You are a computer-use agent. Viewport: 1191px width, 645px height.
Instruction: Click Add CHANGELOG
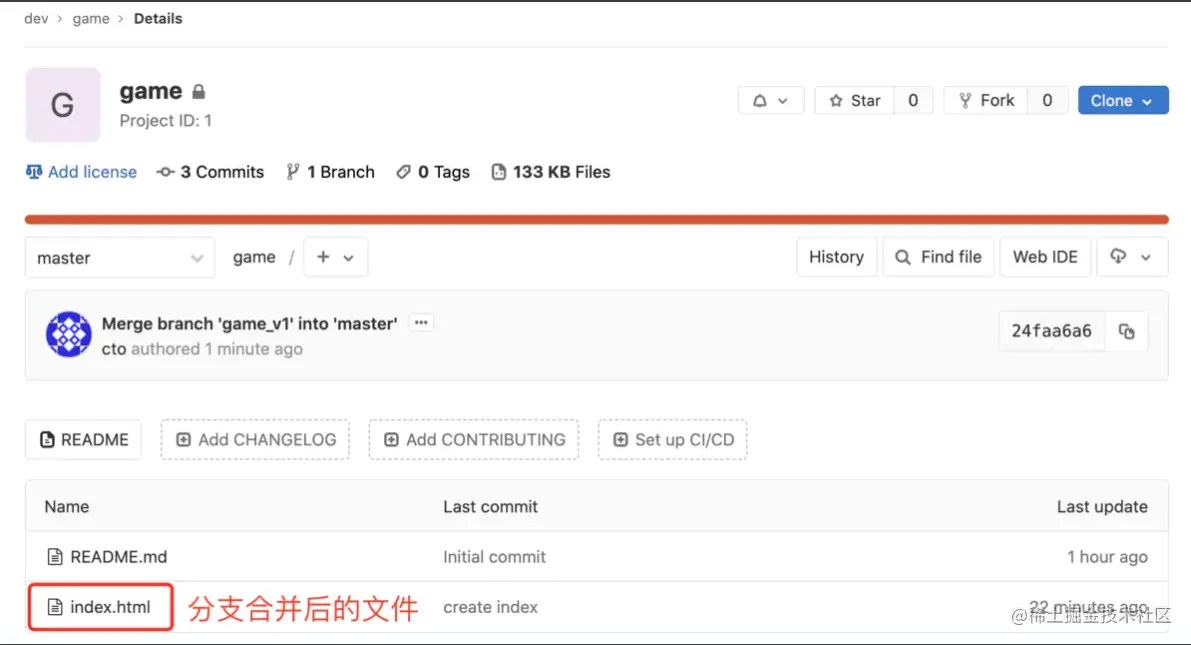click(x=255, y=439)
